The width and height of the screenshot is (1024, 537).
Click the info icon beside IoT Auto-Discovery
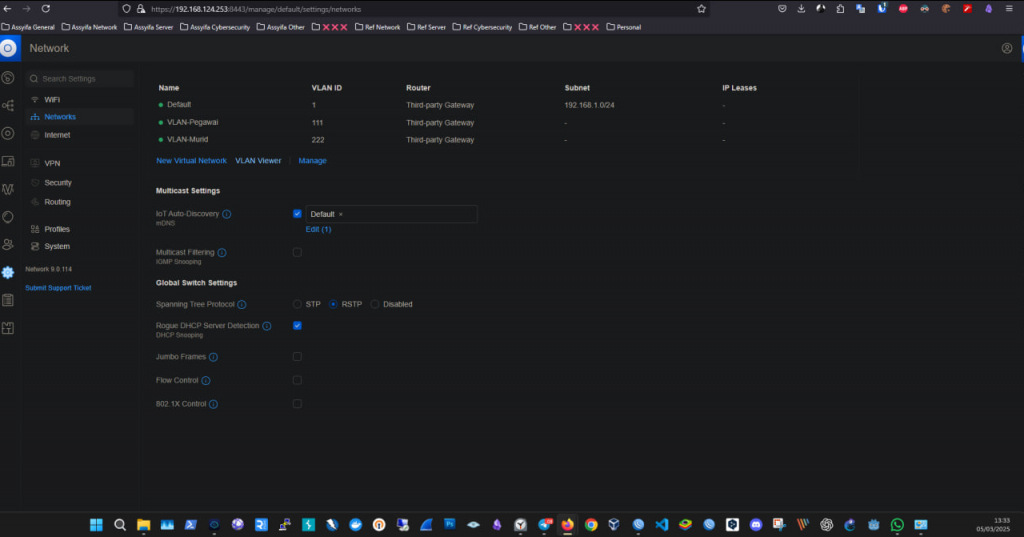click(227, 214)
